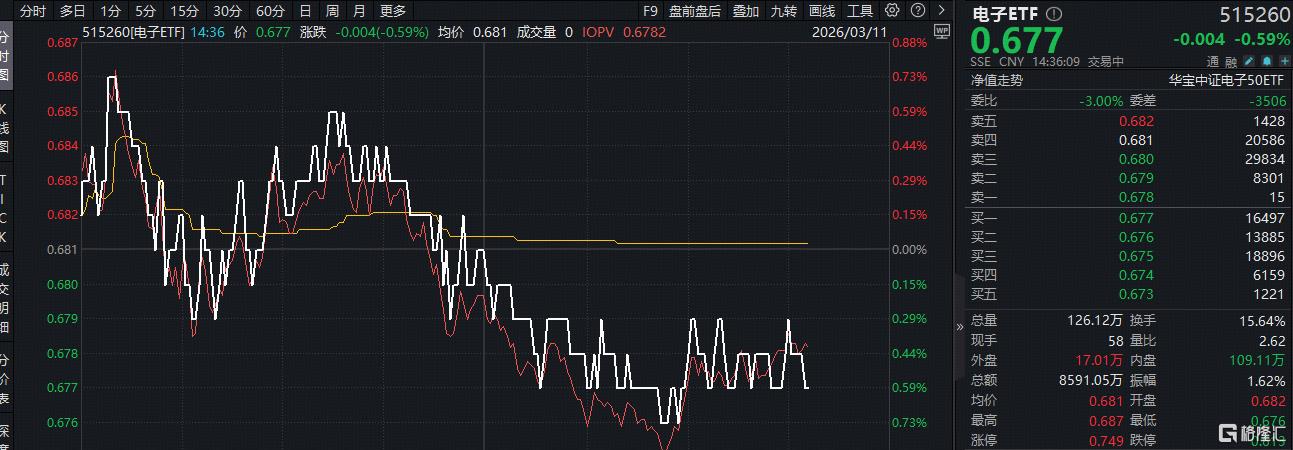Click the 卖三 volume 29834

pos(1264,159)
